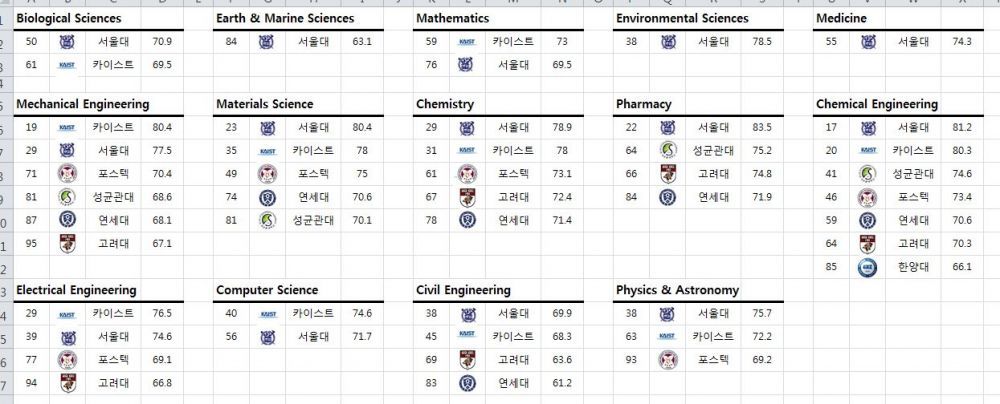The height and width of the screenshot is (404, 1000).
Task: Select 성균관대 cell in Mechanical Engineering
Action: coord(113,197)
